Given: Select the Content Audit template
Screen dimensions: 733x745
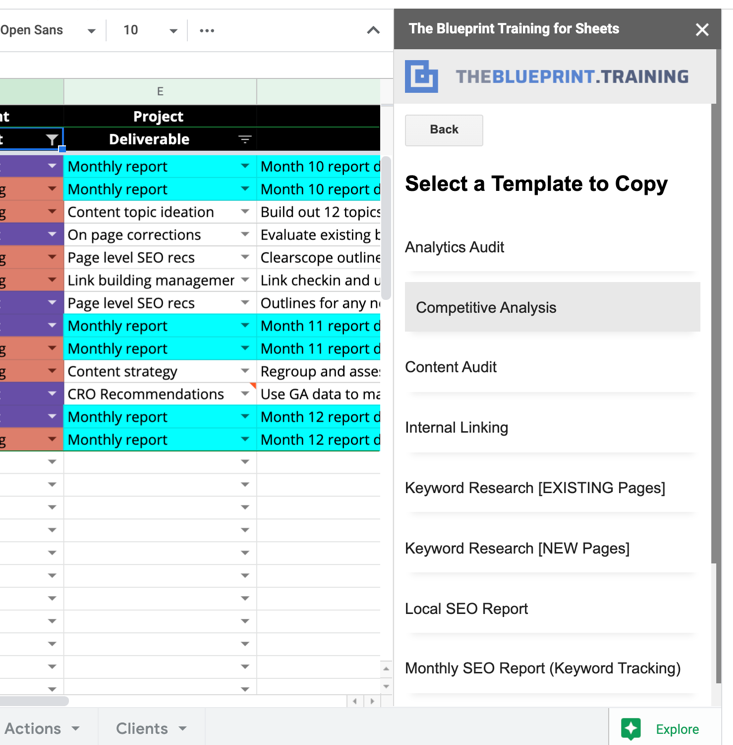Looking at the screenshot, I should click(x=552, y=367).
